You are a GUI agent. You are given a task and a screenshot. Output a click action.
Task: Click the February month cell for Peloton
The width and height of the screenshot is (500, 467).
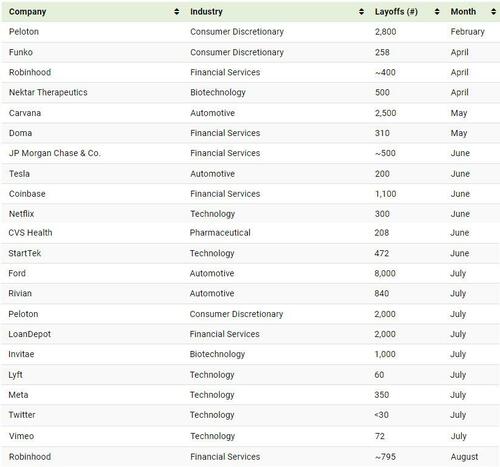tap(467, 32)
